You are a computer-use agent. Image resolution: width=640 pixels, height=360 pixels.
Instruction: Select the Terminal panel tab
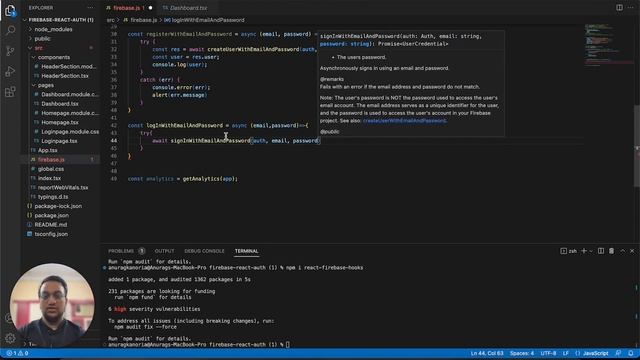[x=246, y=251]
